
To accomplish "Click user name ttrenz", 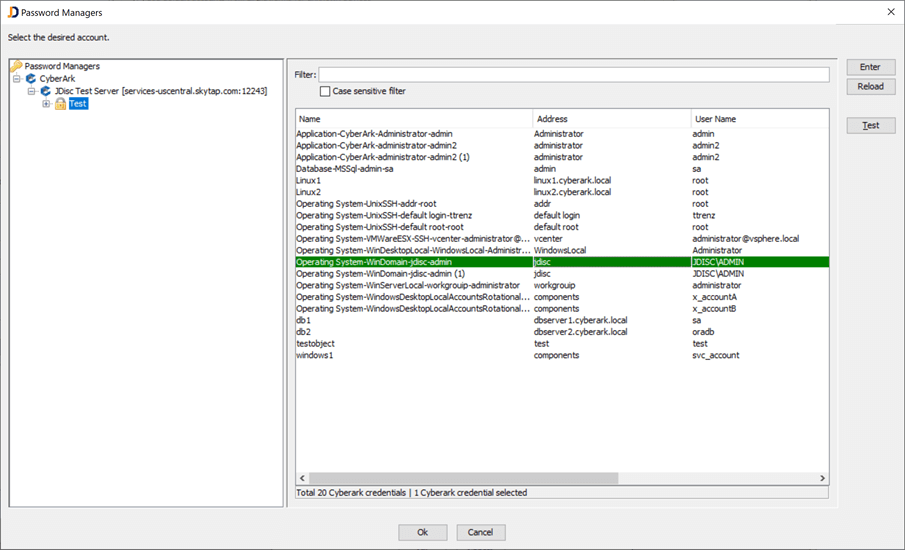I will pos(704,215).
